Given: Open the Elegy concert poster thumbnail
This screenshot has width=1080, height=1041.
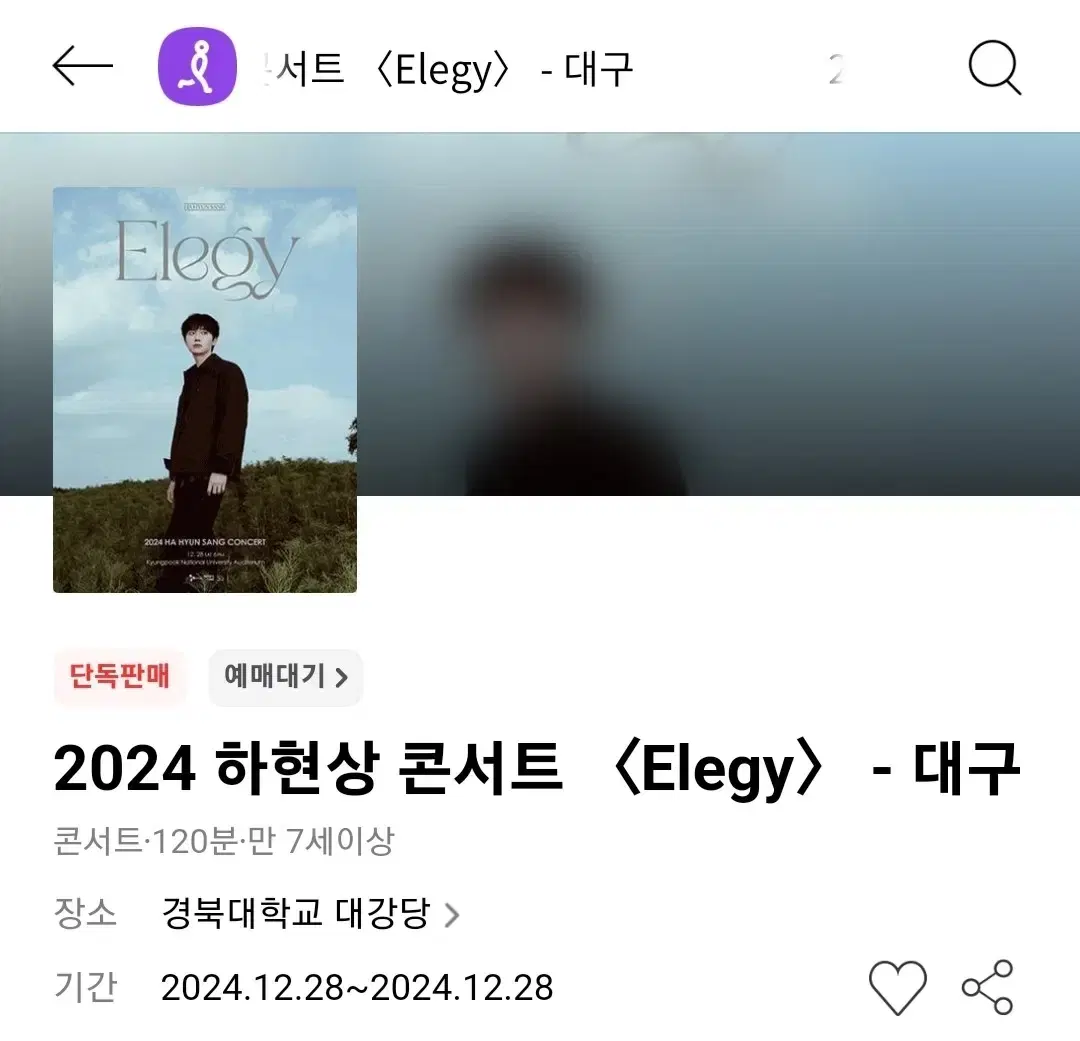Looking at the screenshot, I should 205,390.
